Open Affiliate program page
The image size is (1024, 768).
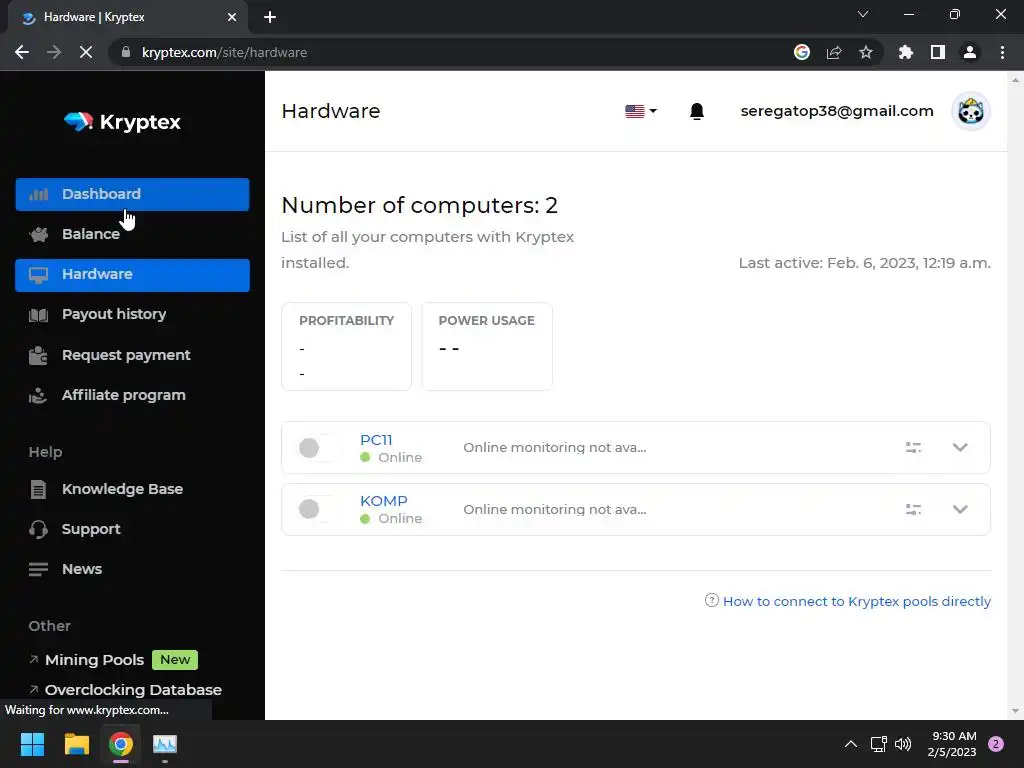(132, 395)
